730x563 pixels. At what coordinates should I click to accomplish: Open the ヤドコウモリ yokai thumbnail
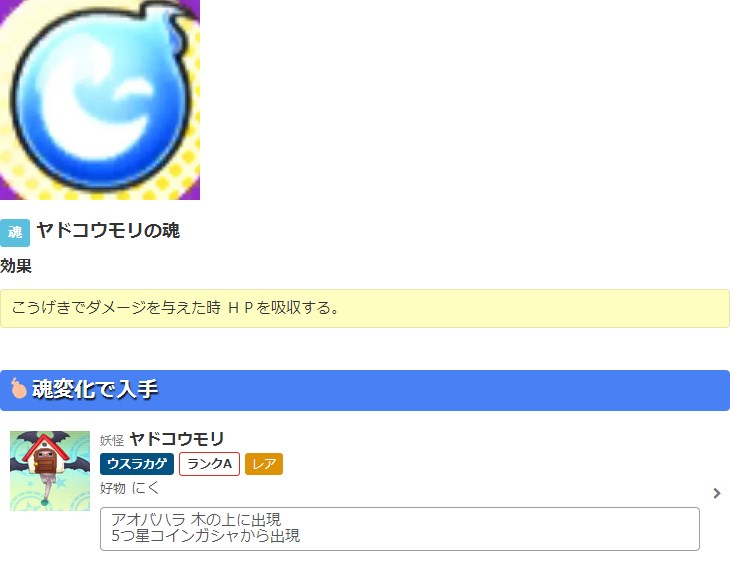[50, 471]
